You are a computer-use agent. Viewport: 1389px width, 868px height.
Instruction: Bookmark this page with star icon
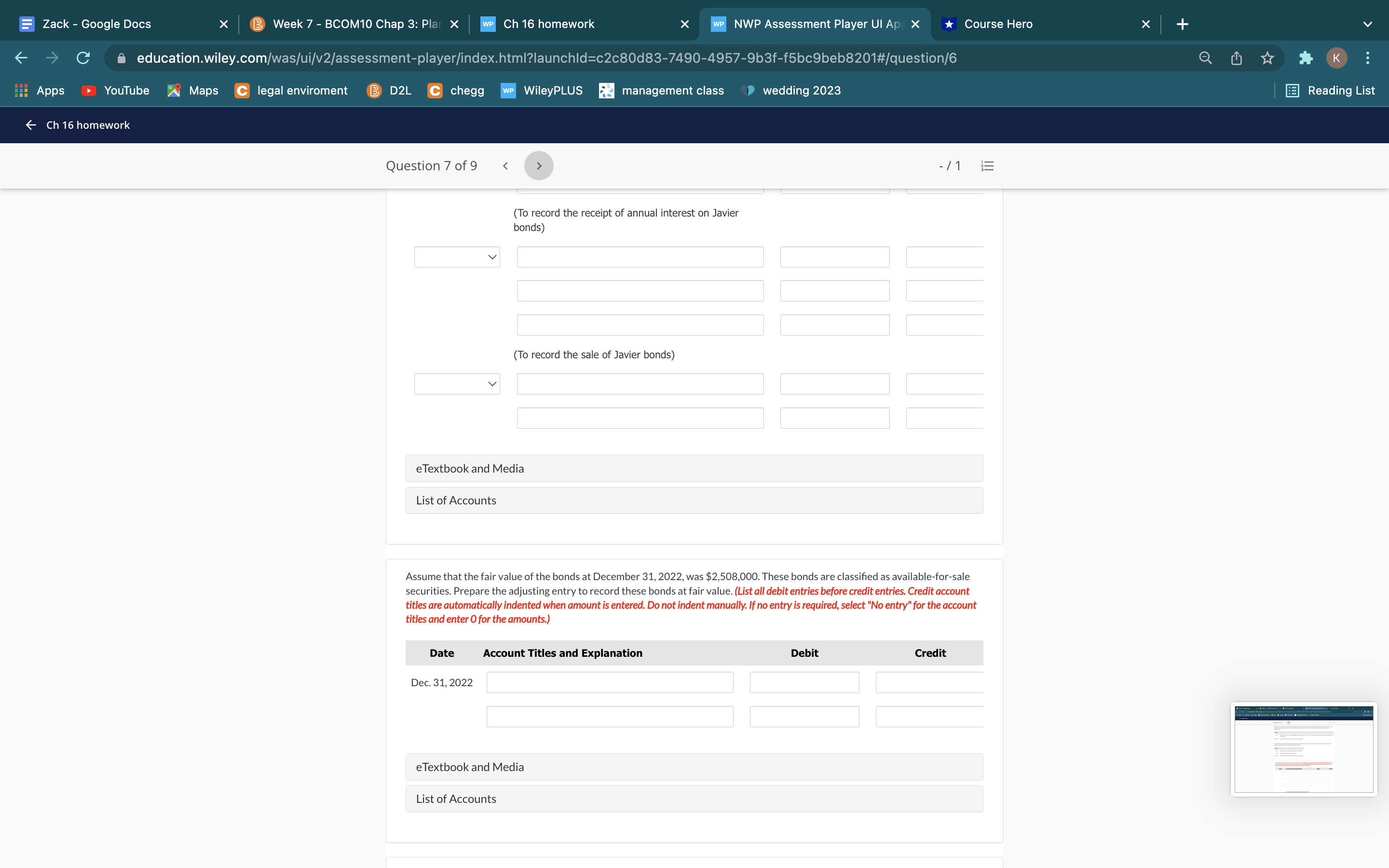(x=1267, y=58)
